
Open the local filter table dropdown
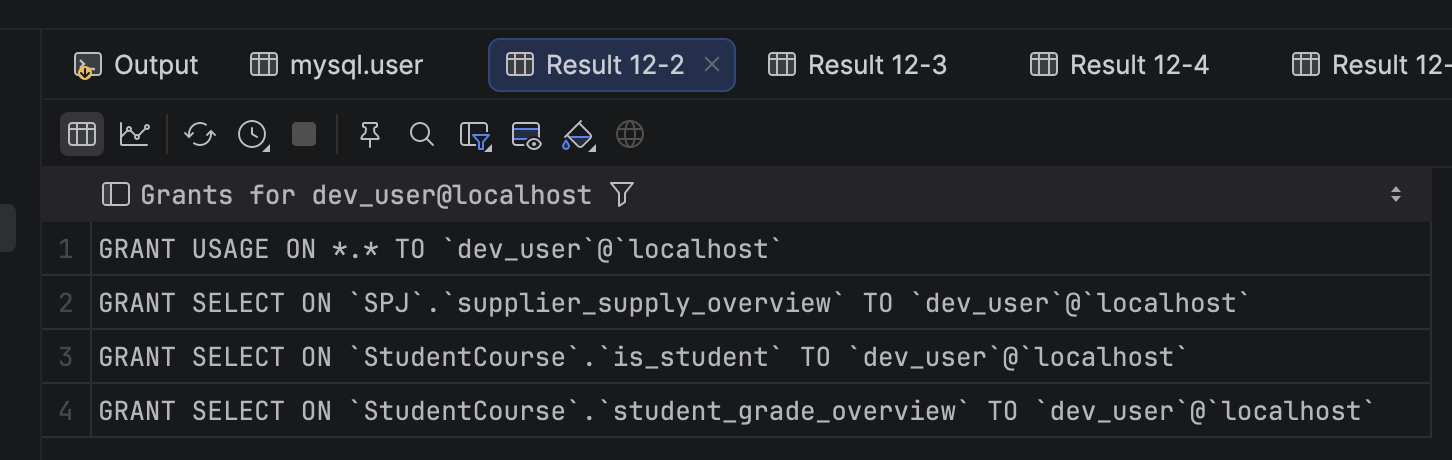475,135
